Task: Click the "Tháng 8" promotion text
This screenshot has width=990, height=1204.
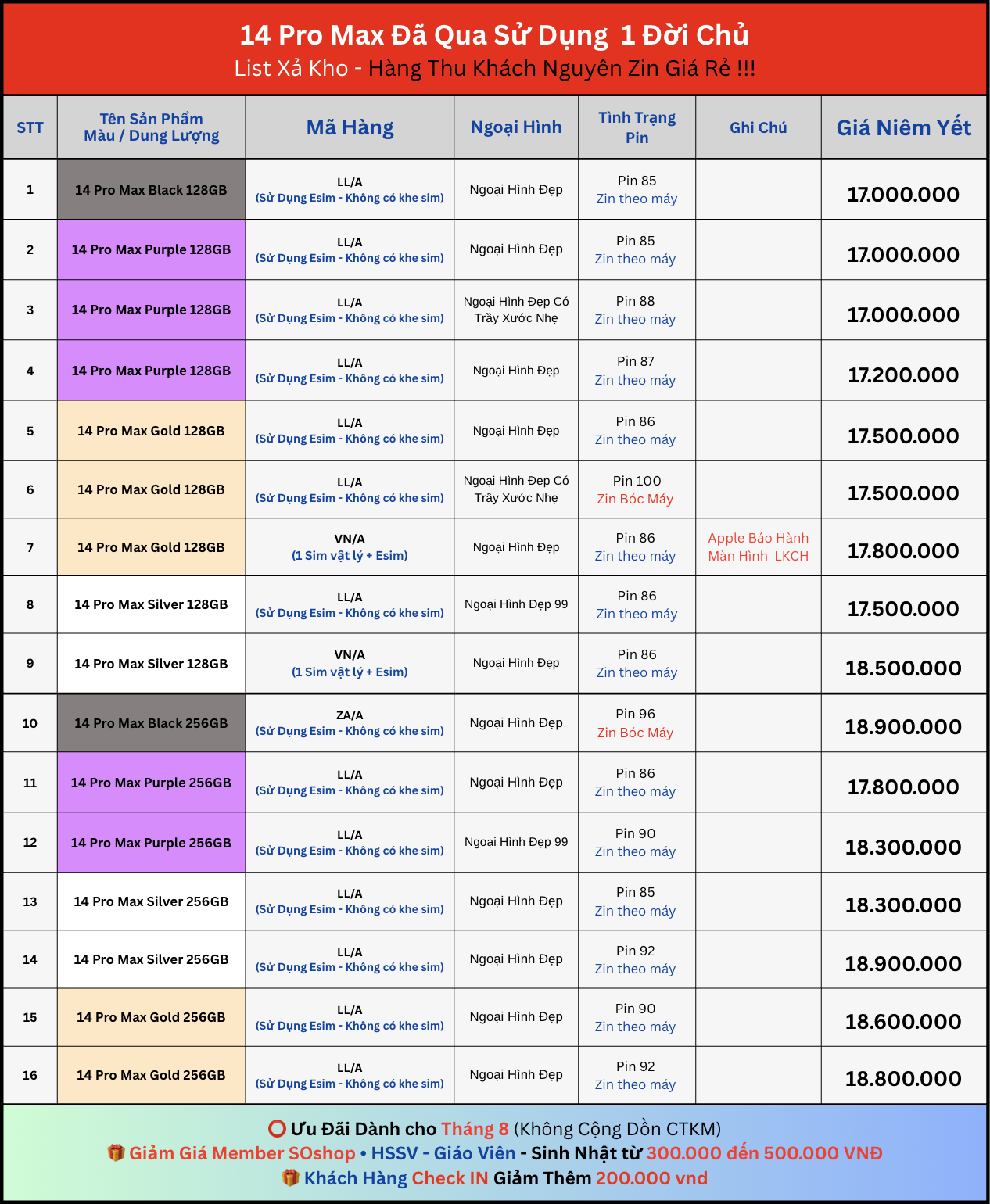Action: point(475,1129)
